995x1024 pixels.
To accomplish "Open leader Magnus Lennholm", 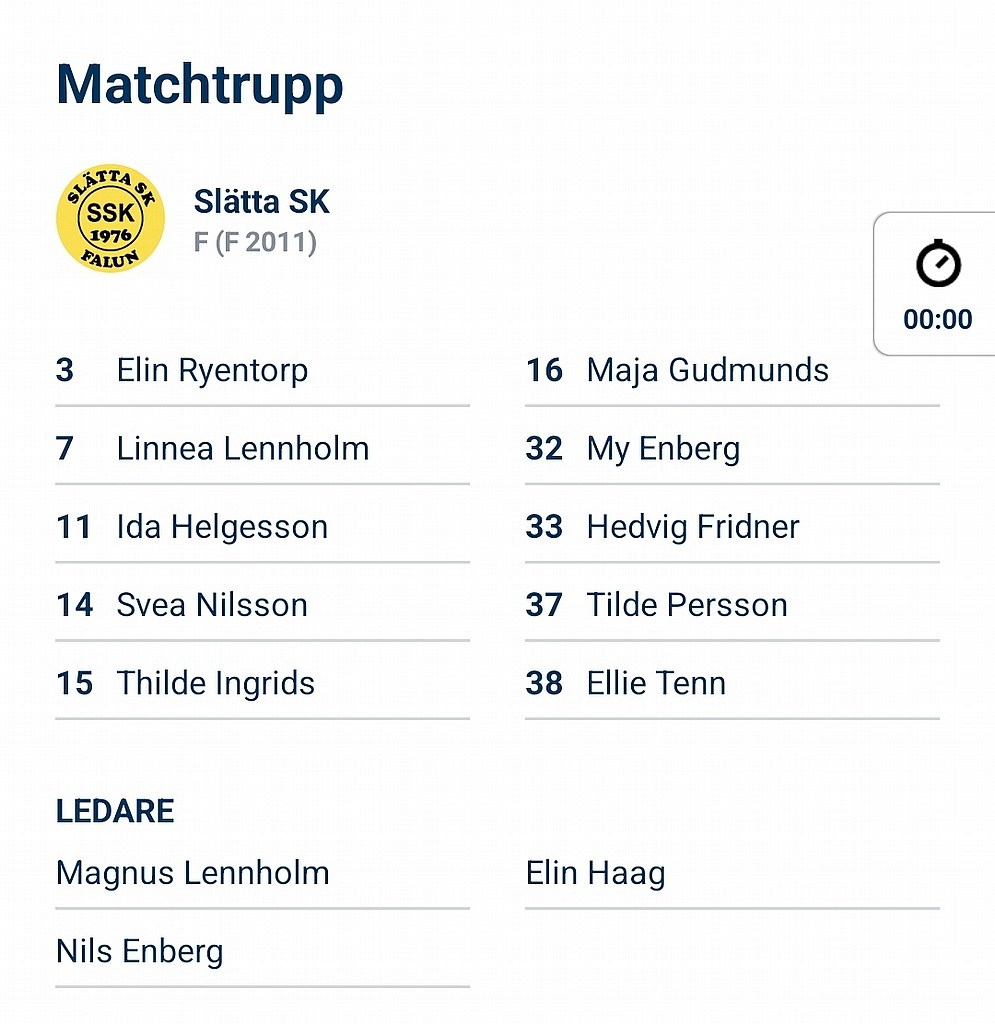I will pos(262,873).
